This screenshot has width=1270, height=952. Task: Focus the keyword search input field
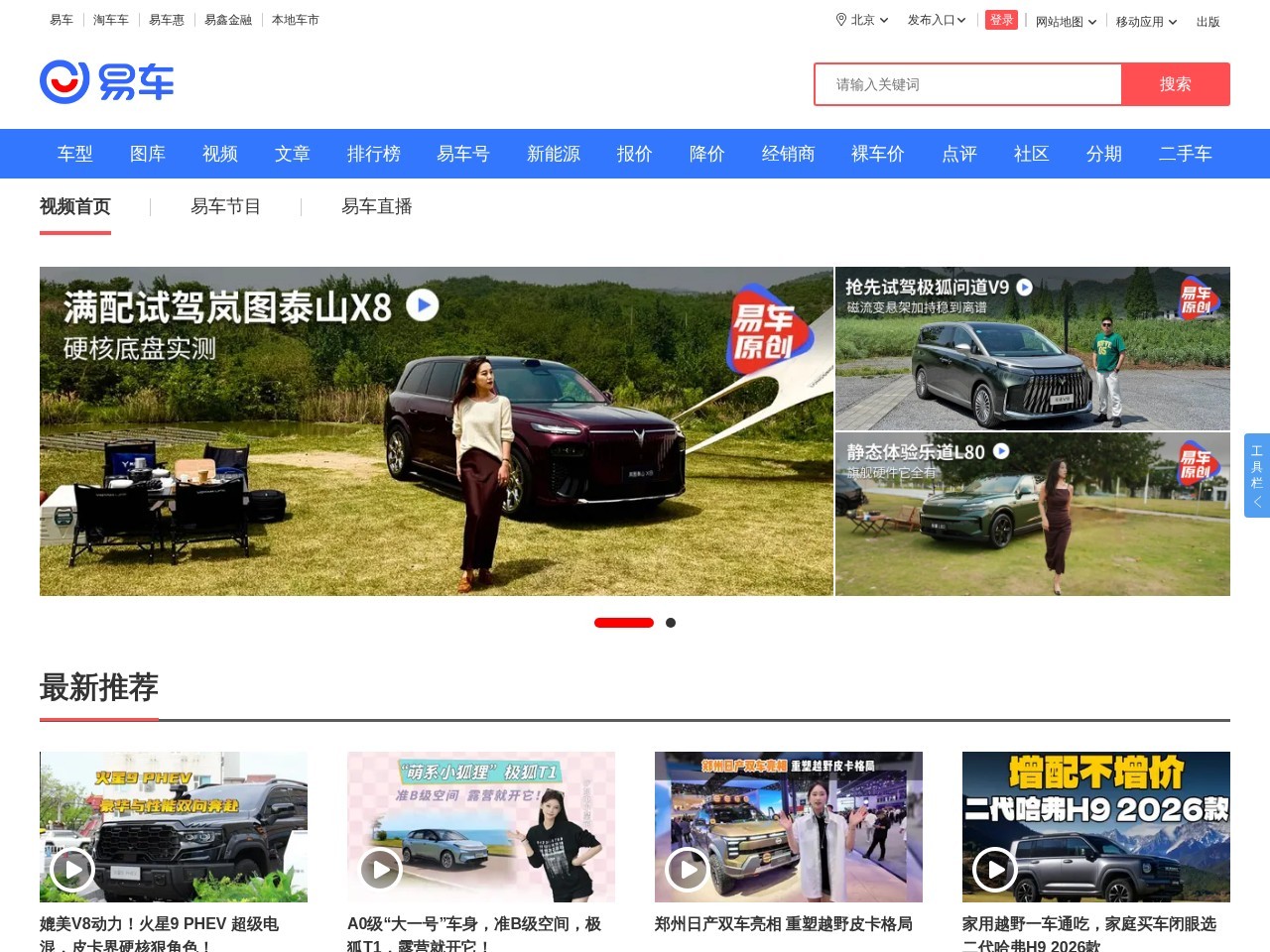tap(968, 84)
